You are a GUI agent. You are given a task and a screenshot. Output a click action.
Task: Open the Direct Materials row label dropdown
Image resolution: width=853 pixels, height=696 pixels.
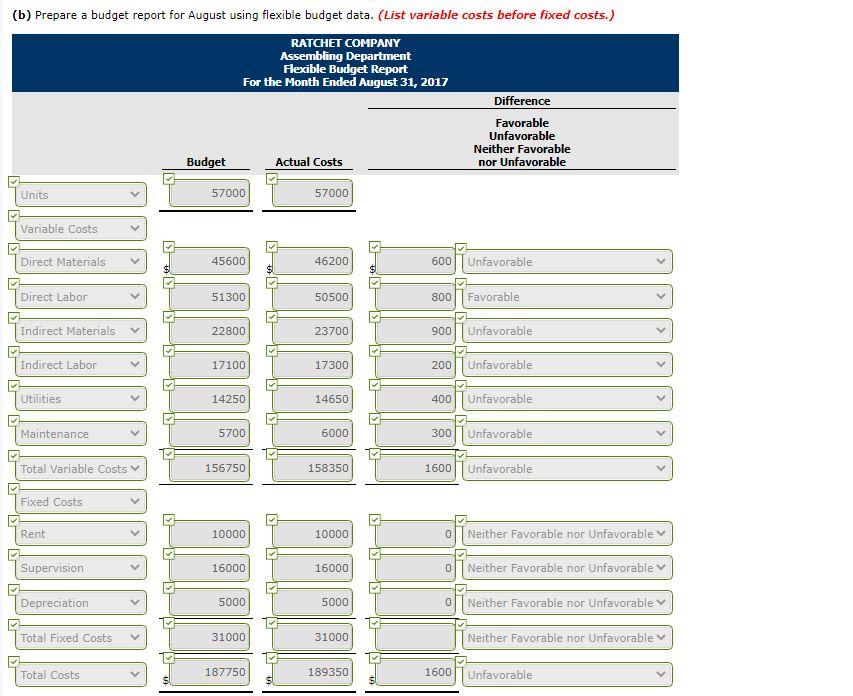click(81, 262)
